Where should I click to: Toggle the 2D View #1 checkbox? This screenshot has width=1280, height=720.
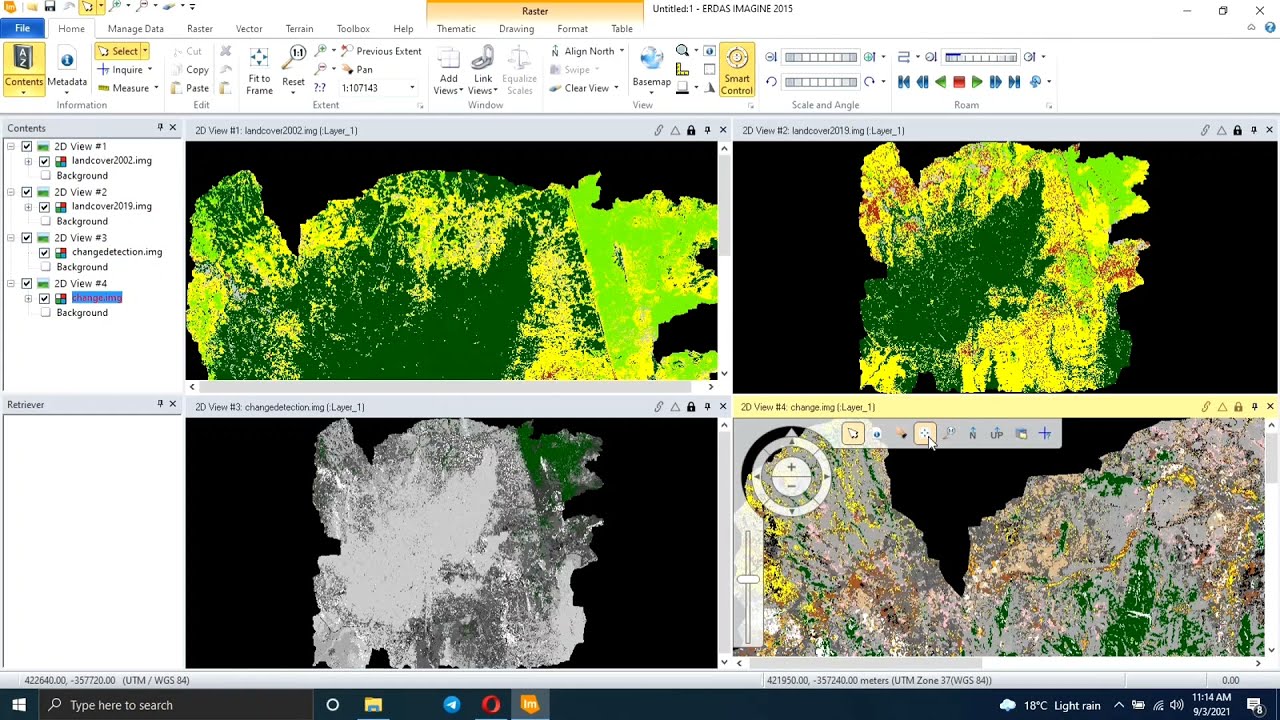tap(27, 147)
